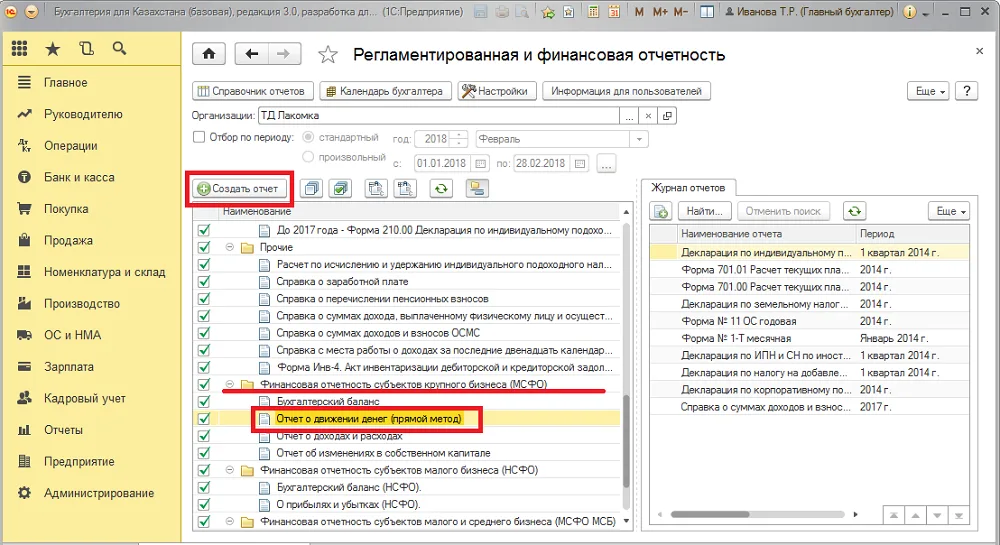Click the year 2018 stepper
This screenshot has height=545, width=1000.
point(459,139)
